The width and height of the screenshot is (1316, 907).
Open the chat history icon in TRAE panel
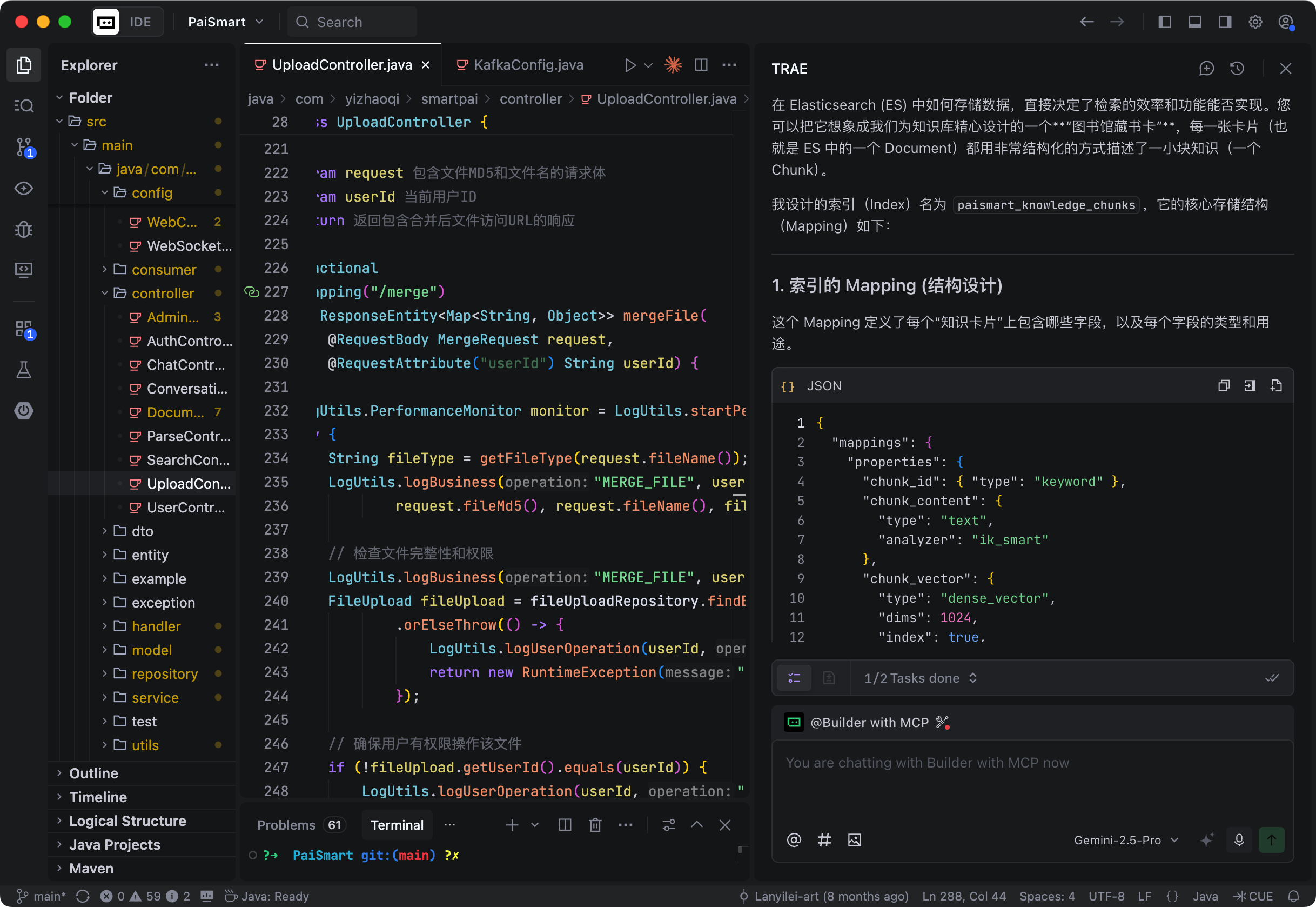coord(1237,69)
